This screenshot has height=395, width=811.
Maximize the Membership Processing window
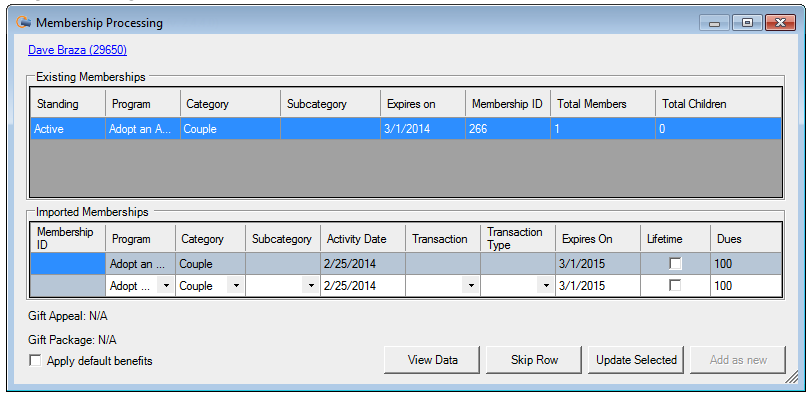point(747,23)
